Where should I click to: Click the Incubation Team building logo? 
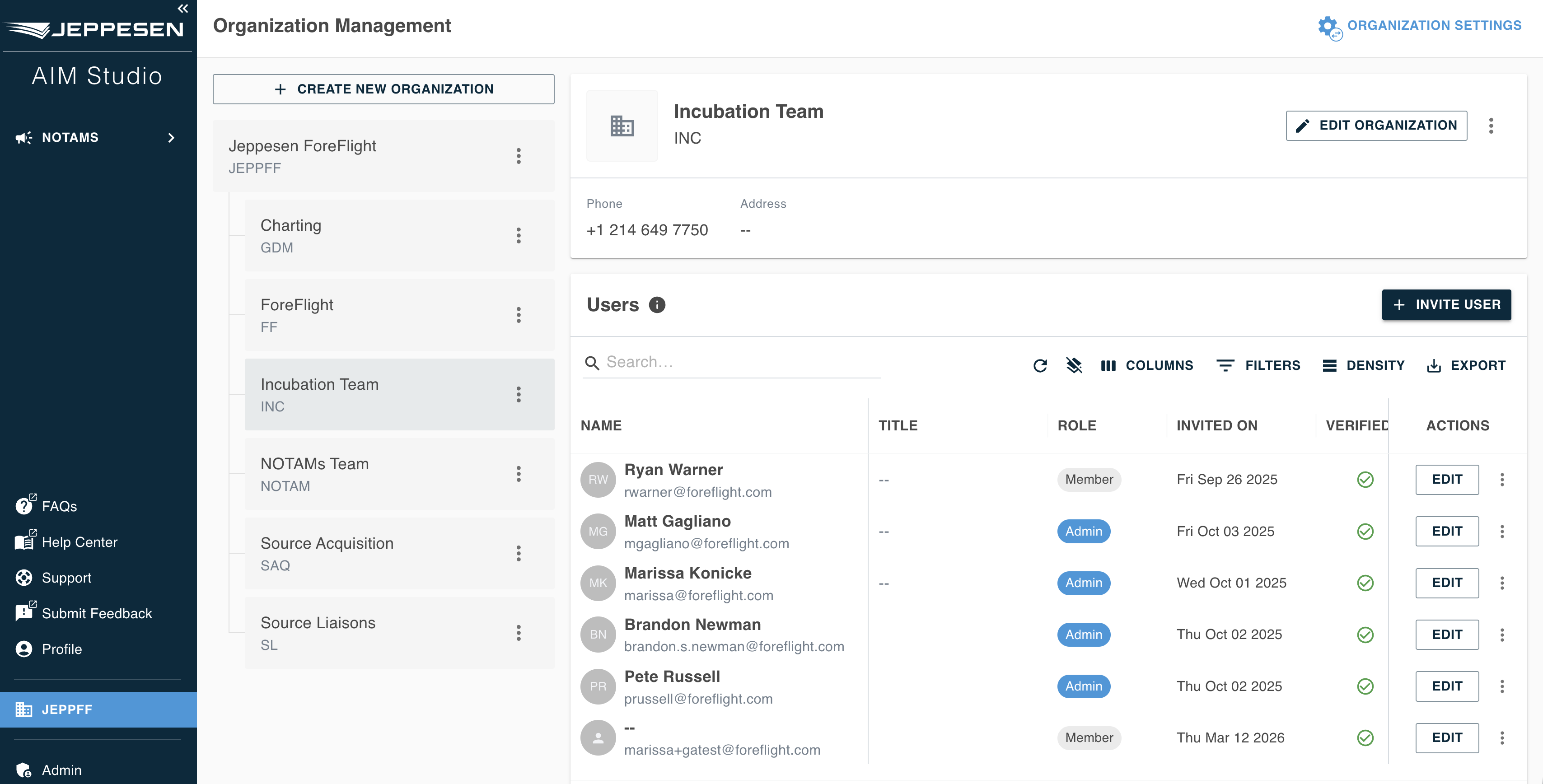(x=622, y=126)
